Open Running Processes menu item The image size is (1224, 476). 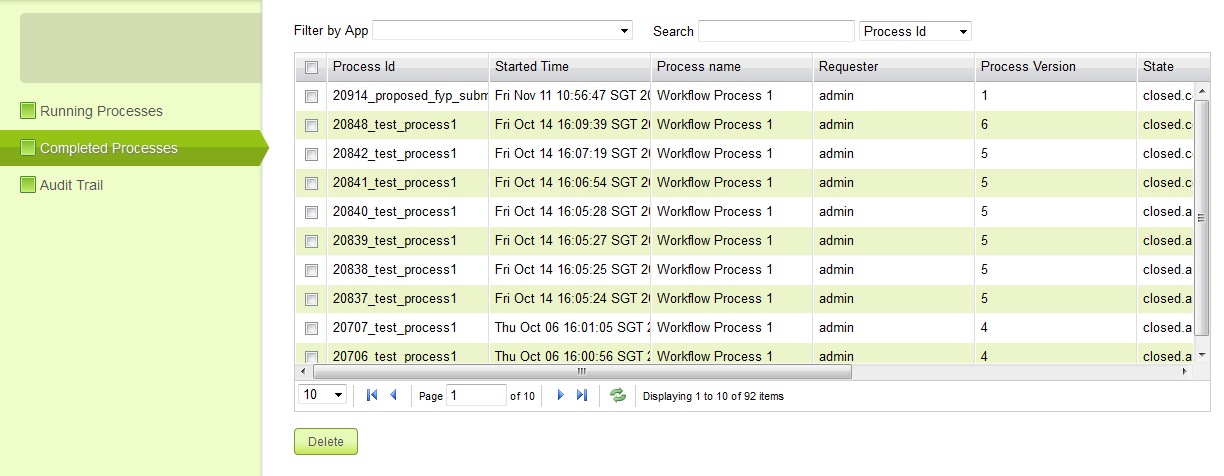(101, 111)
